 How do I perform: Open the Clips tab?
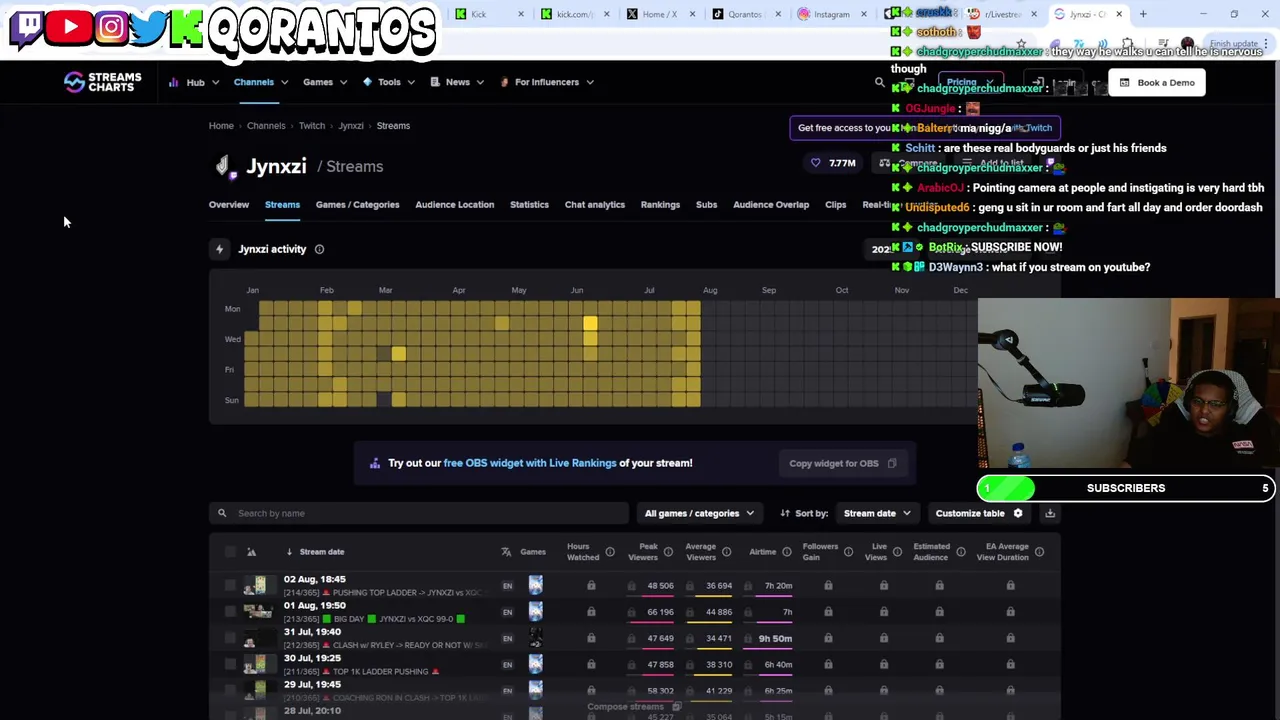(836, 205)
